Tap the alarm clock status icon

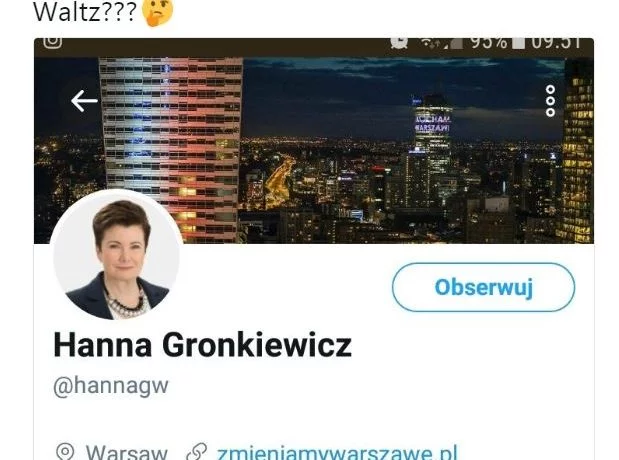(399, 43)
